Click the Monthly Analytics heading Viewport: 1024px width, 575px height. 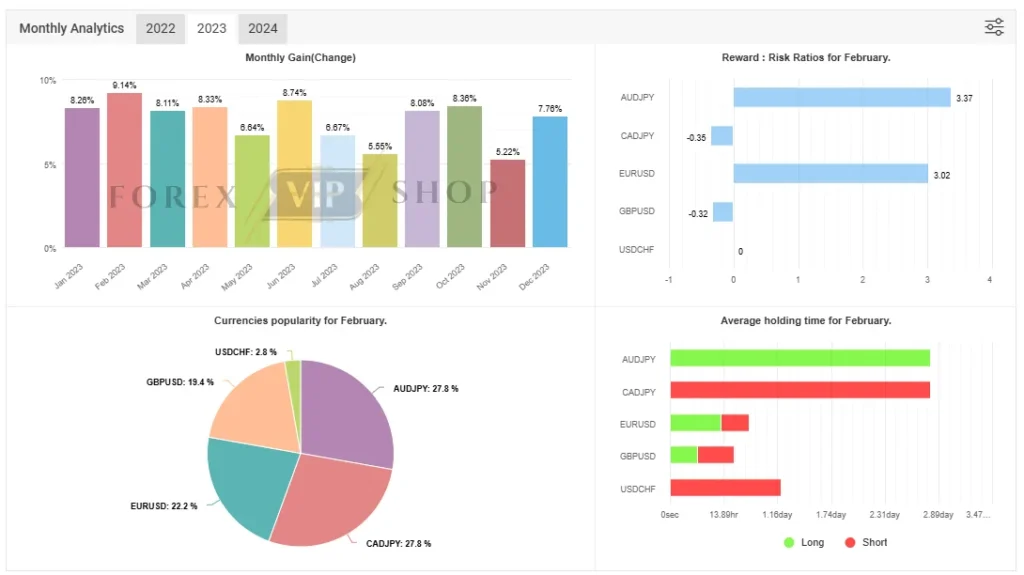[71, 28]
